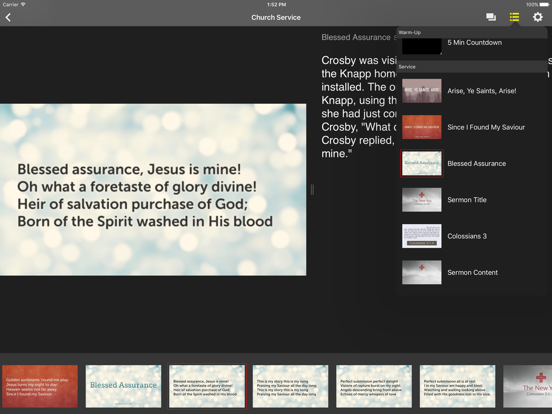Tap the back arrow in the top bar
552x414 pixels.
point(8,17)
